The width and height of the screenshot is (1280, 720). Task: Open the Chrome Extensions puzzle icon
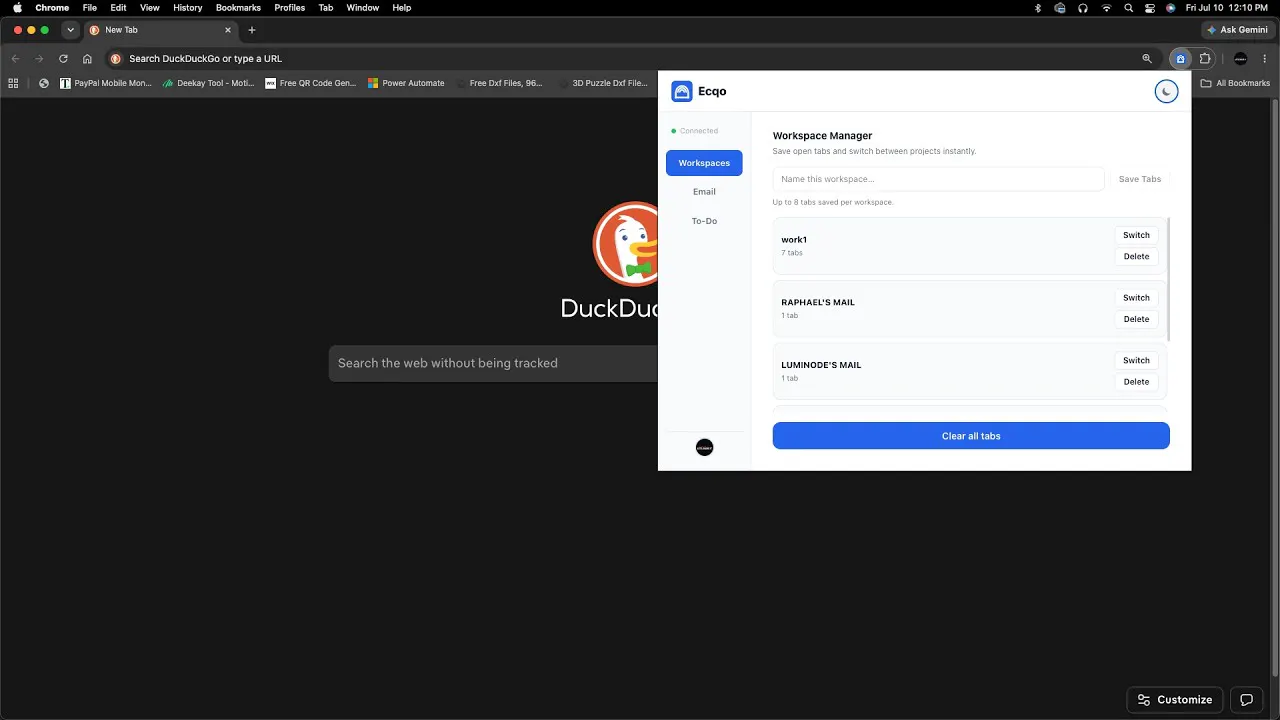[x=1206, y=58]
